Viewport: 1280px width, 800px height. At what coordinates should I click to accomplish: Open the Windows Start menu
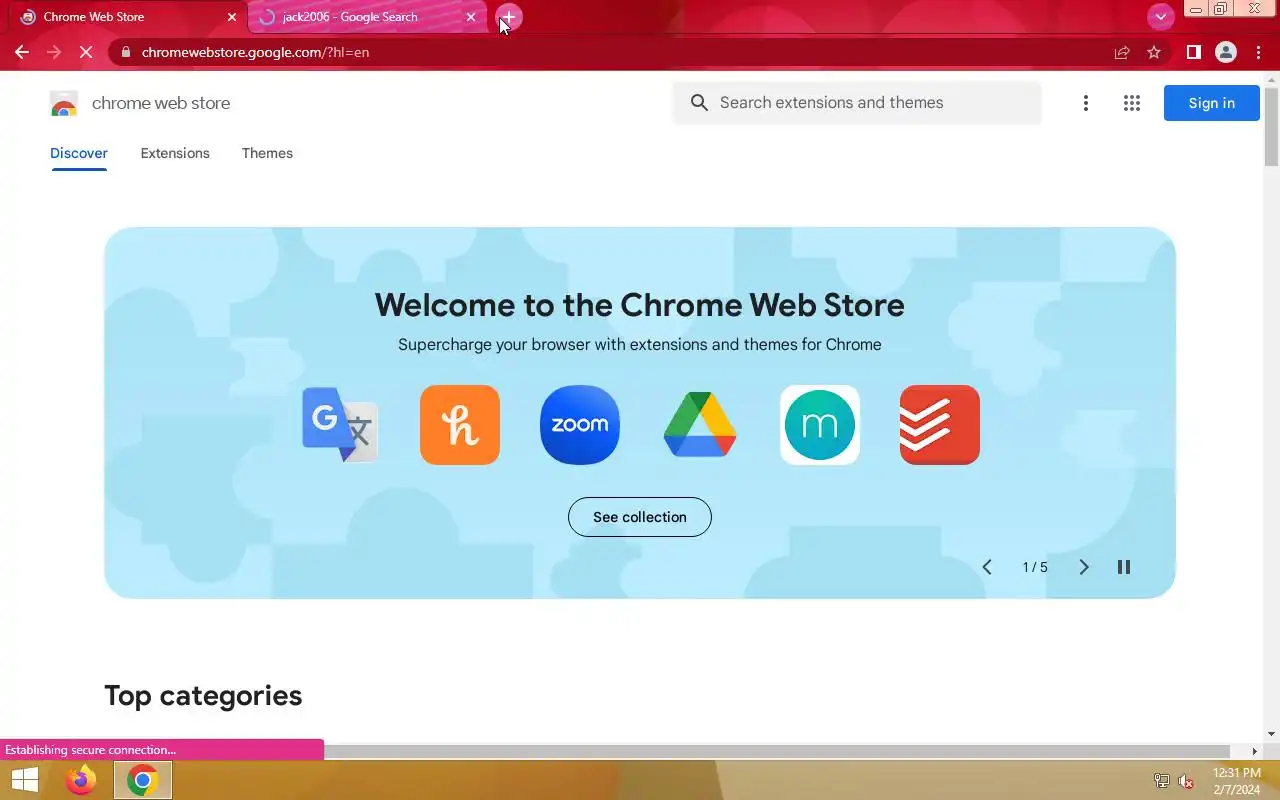coord(24,780)
